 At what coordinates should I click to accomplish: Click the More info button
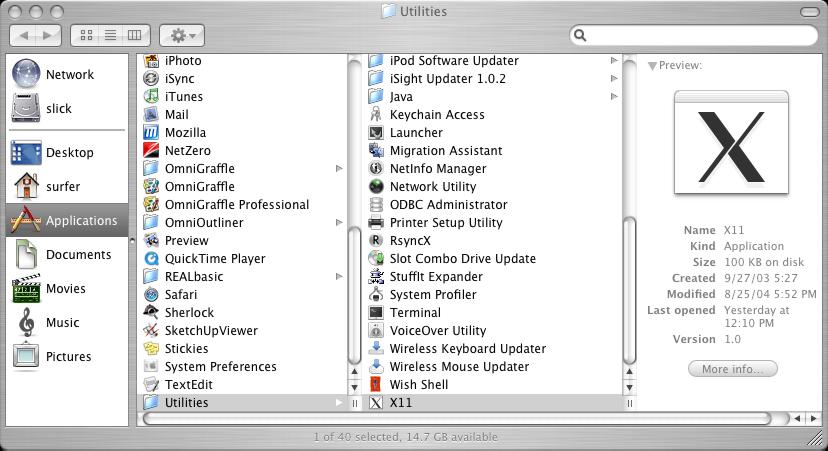pos(732,369)
